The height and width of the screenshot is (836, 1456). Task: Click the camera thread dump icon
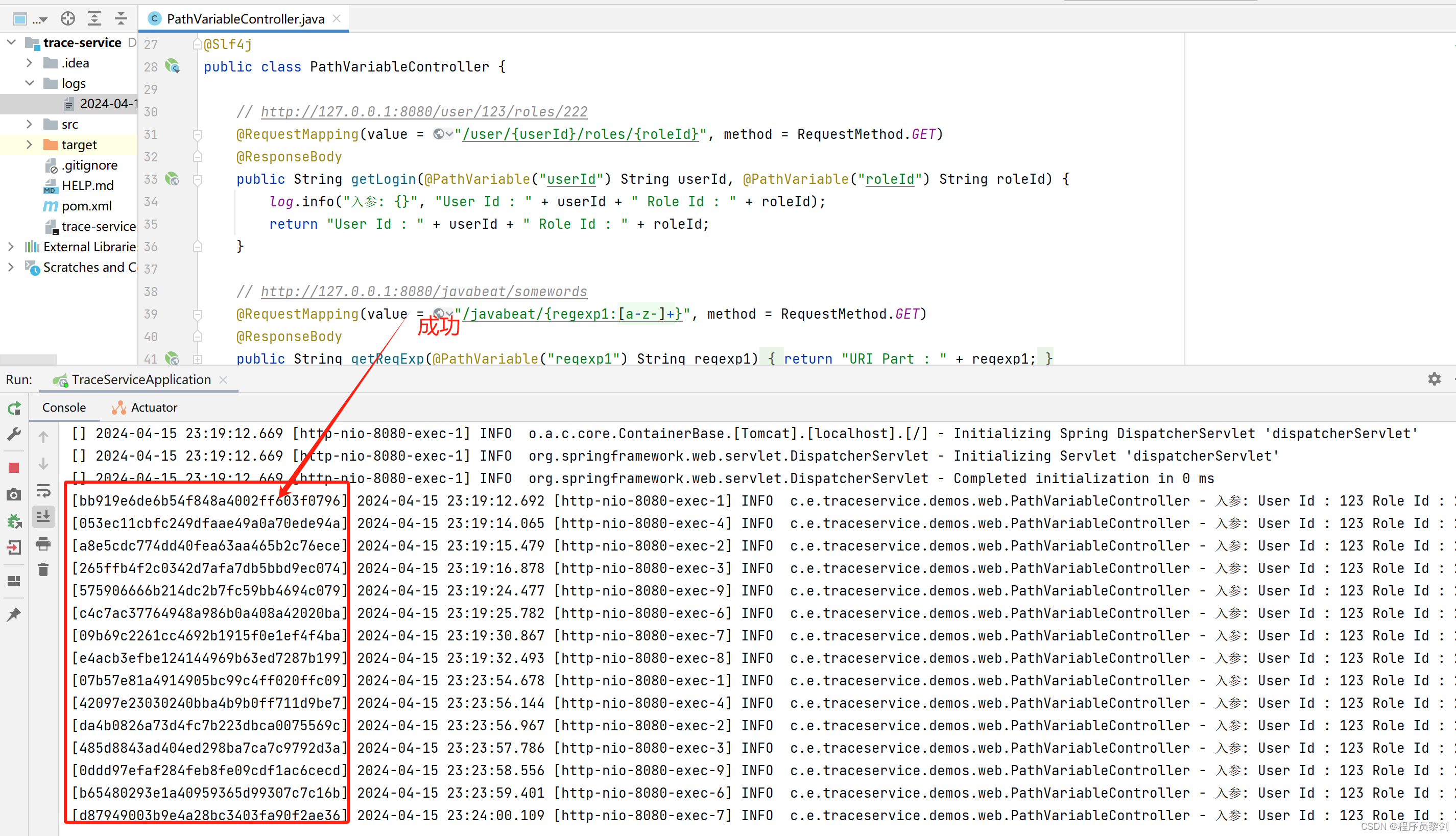pos(14,494)
